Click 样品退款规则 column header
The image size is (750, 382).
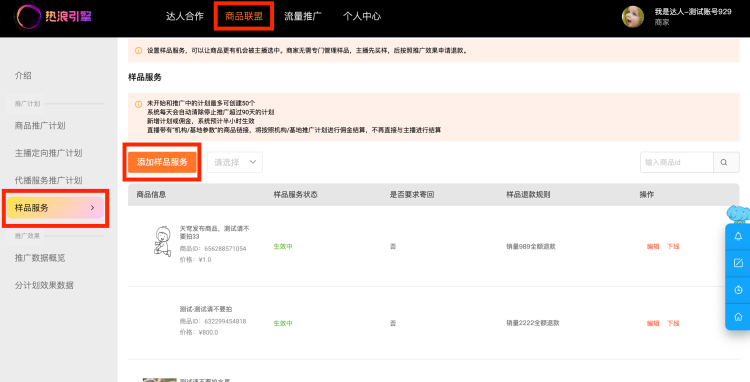click(x=528, y=195)
